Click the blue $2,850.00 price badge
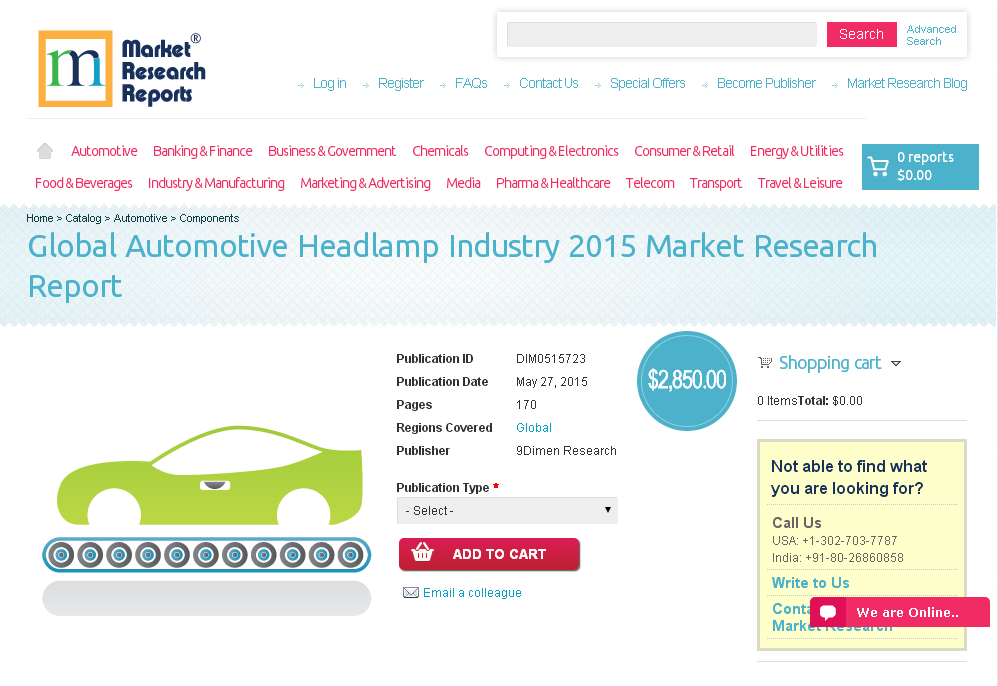The height and width of the screenshot is (686, 998). [686, 380]
